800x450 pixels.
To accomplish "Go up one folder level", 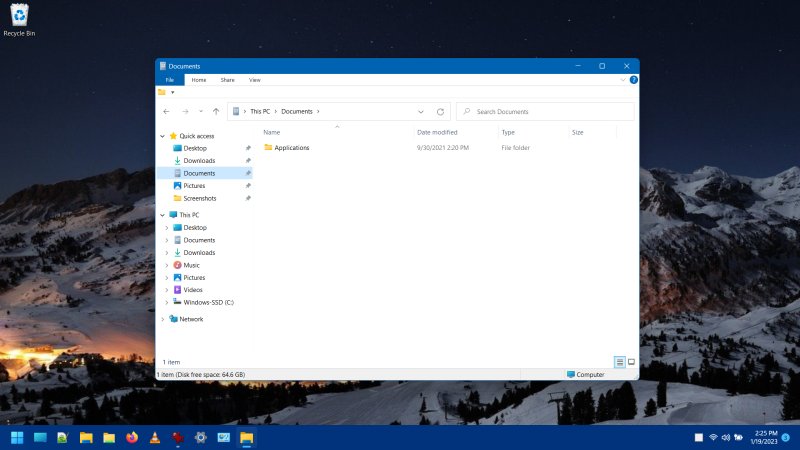I will (x=215, y=112).
